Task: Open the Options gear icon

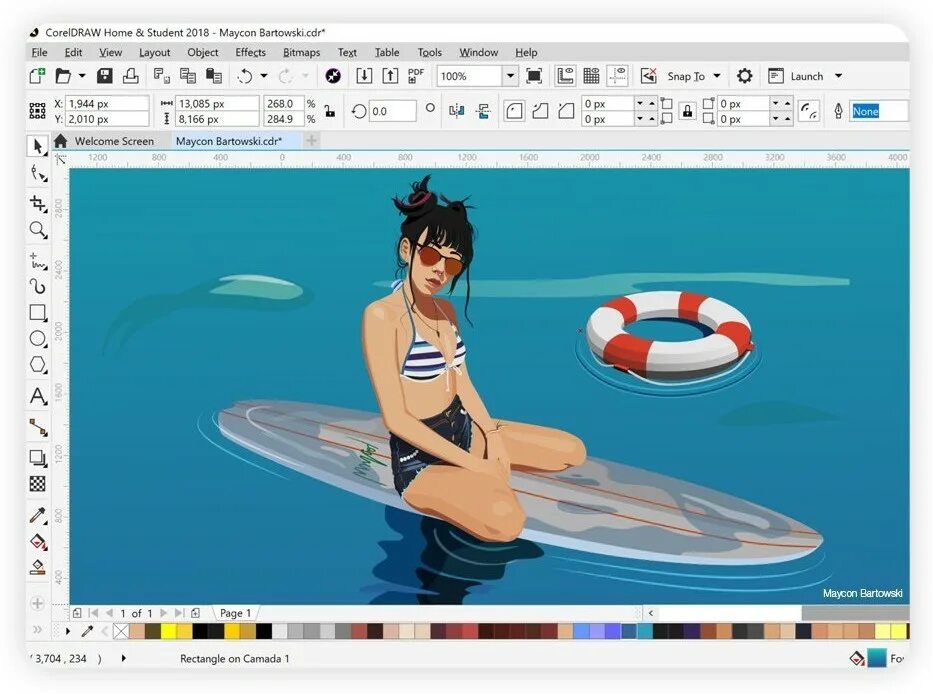Action: 744,76
